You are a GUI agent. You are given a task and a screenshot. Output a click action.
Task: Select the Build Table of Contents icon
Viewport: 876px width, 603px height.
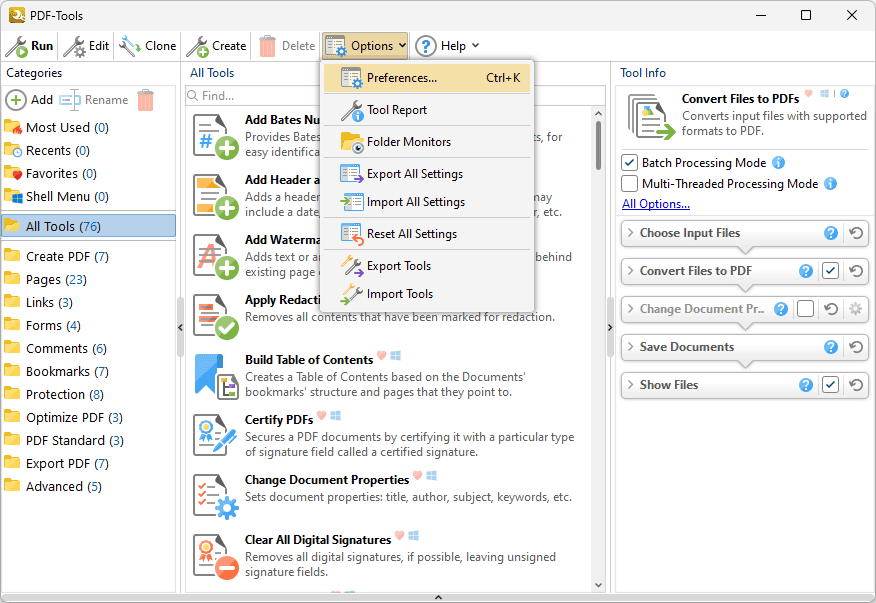216,376
